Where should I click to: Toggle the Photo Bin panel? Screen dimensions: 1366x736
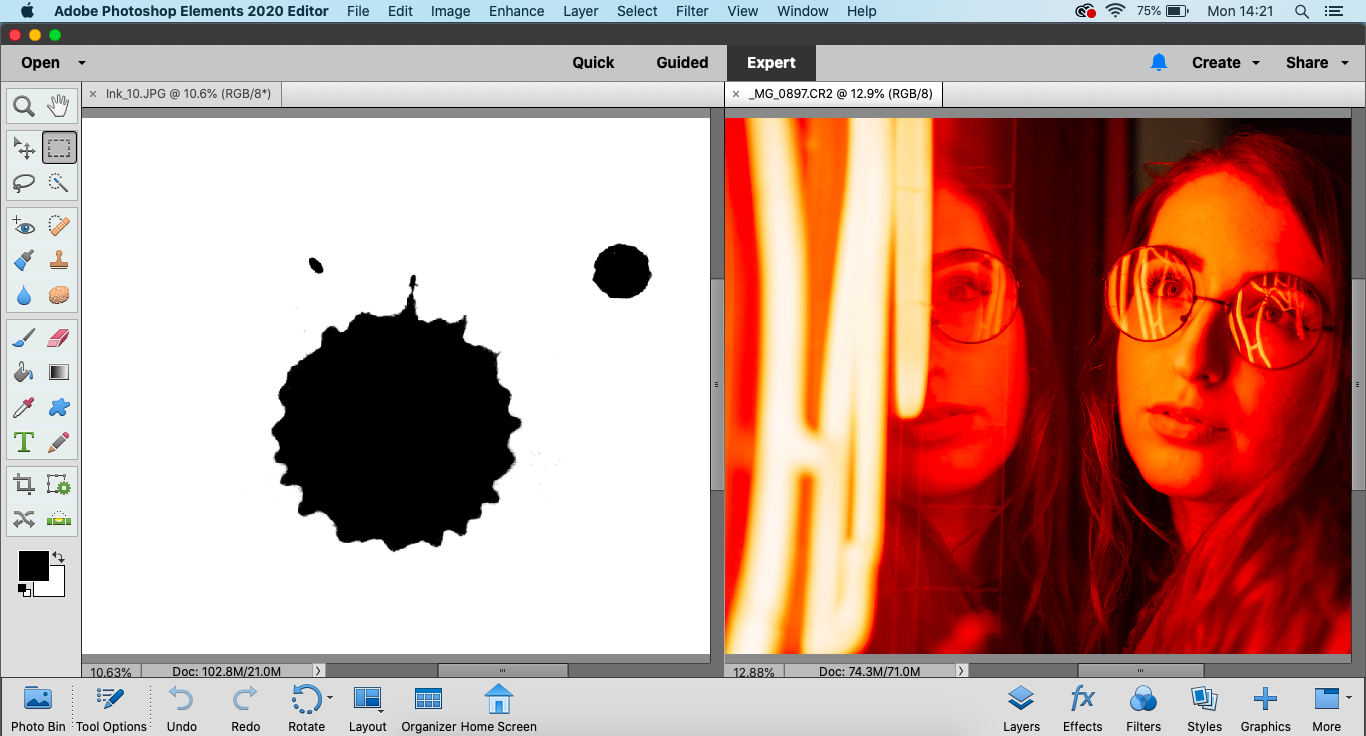pos(38,708)
